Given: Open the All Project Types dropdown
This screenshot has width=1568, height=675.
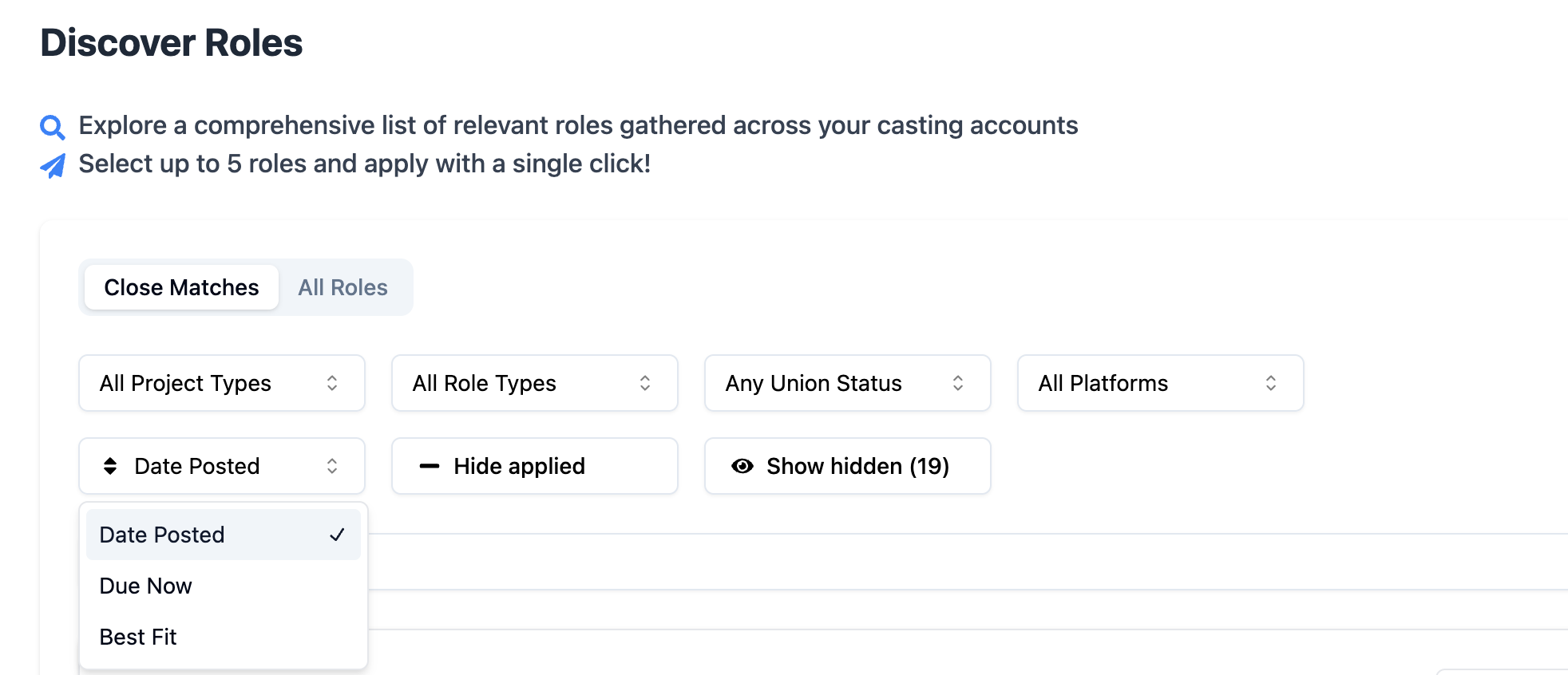Looking at the screenshot, I should (221, 383).
